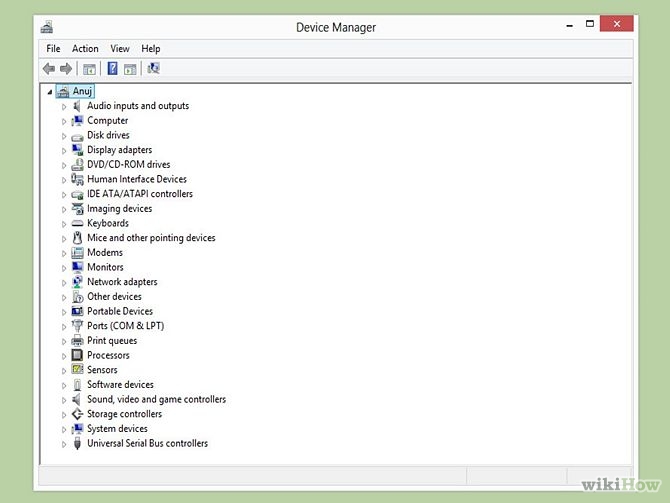Image resolution: width=670 pixels, height=503 pixels.
Task: Click the Back arrow in the toolbar
Action: tap(49, 69)
